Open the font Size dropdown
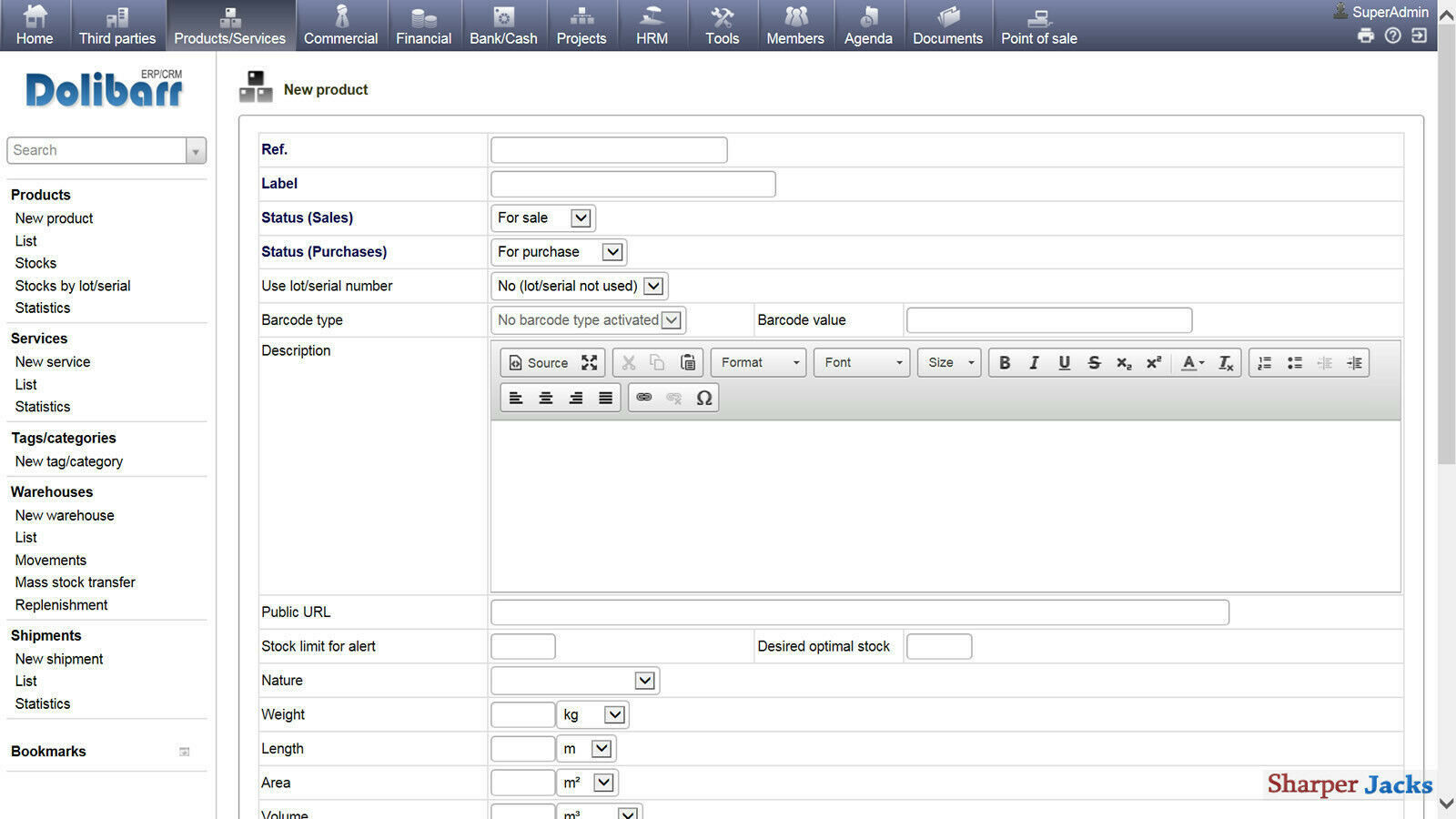This screenshot has height=819, width=1456. (949, 362)
